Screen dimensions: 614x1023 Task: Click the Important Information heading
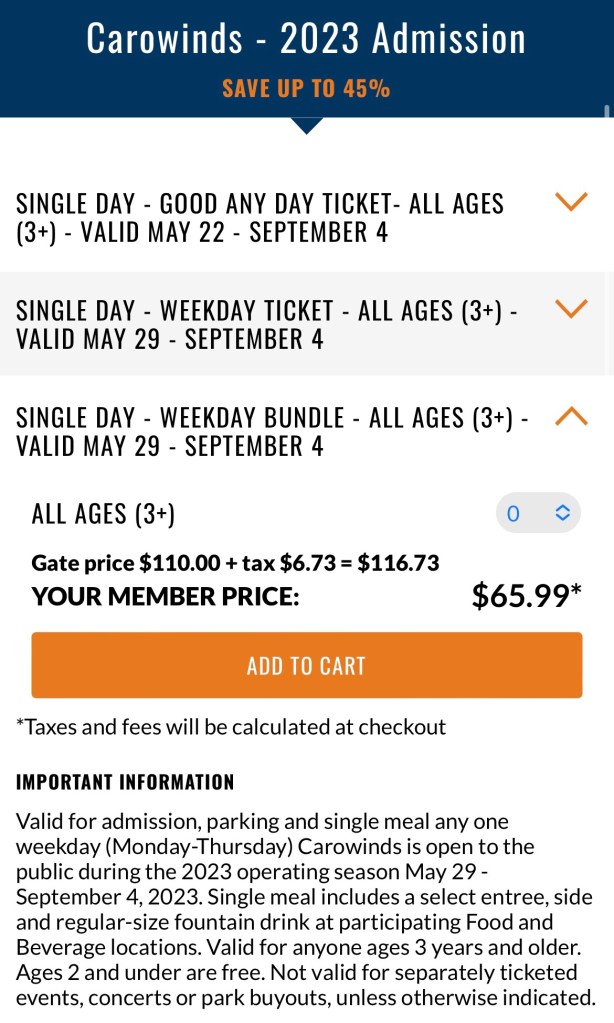click(125, 782)
